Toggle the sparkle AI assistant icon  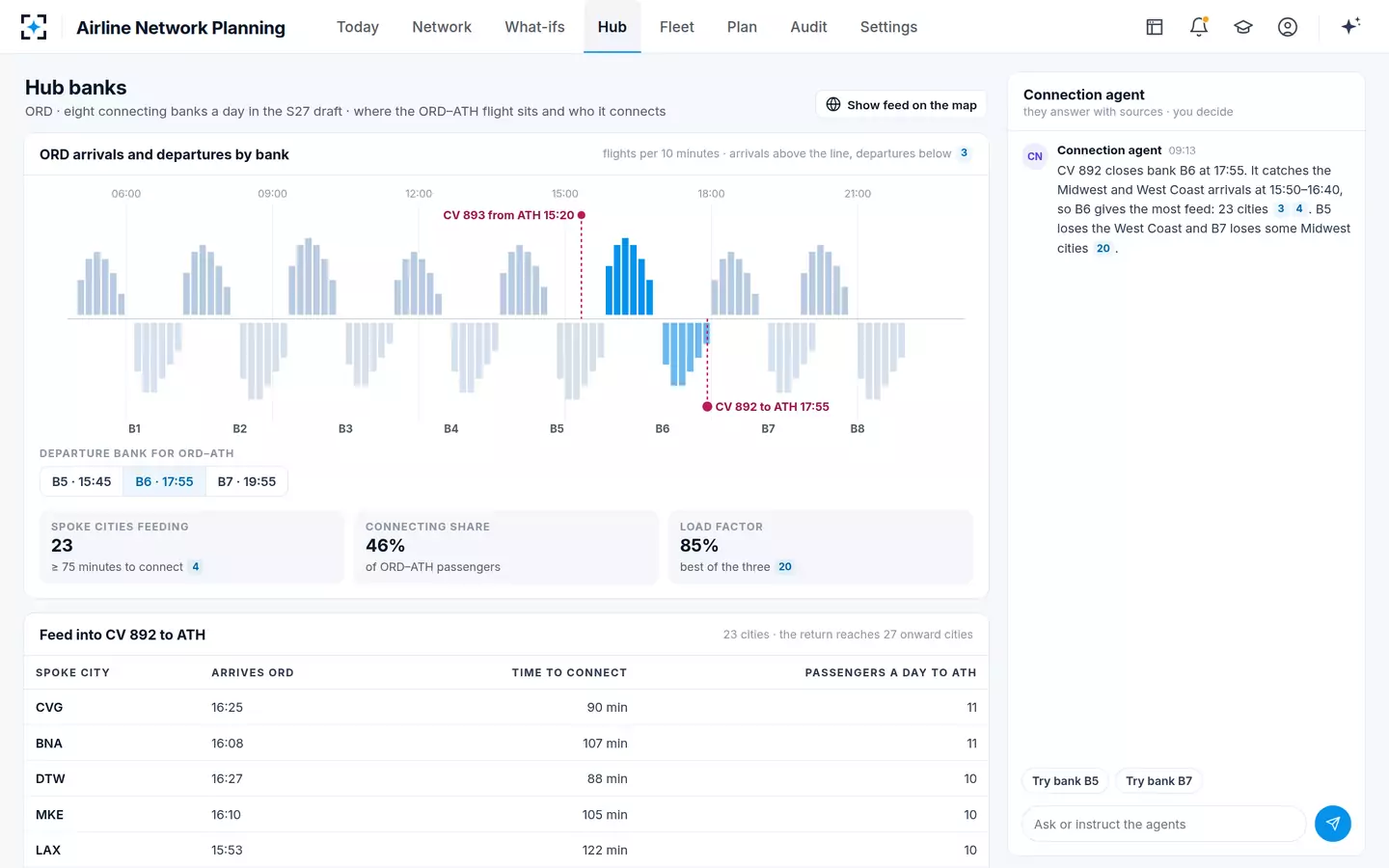[1350, 26]
